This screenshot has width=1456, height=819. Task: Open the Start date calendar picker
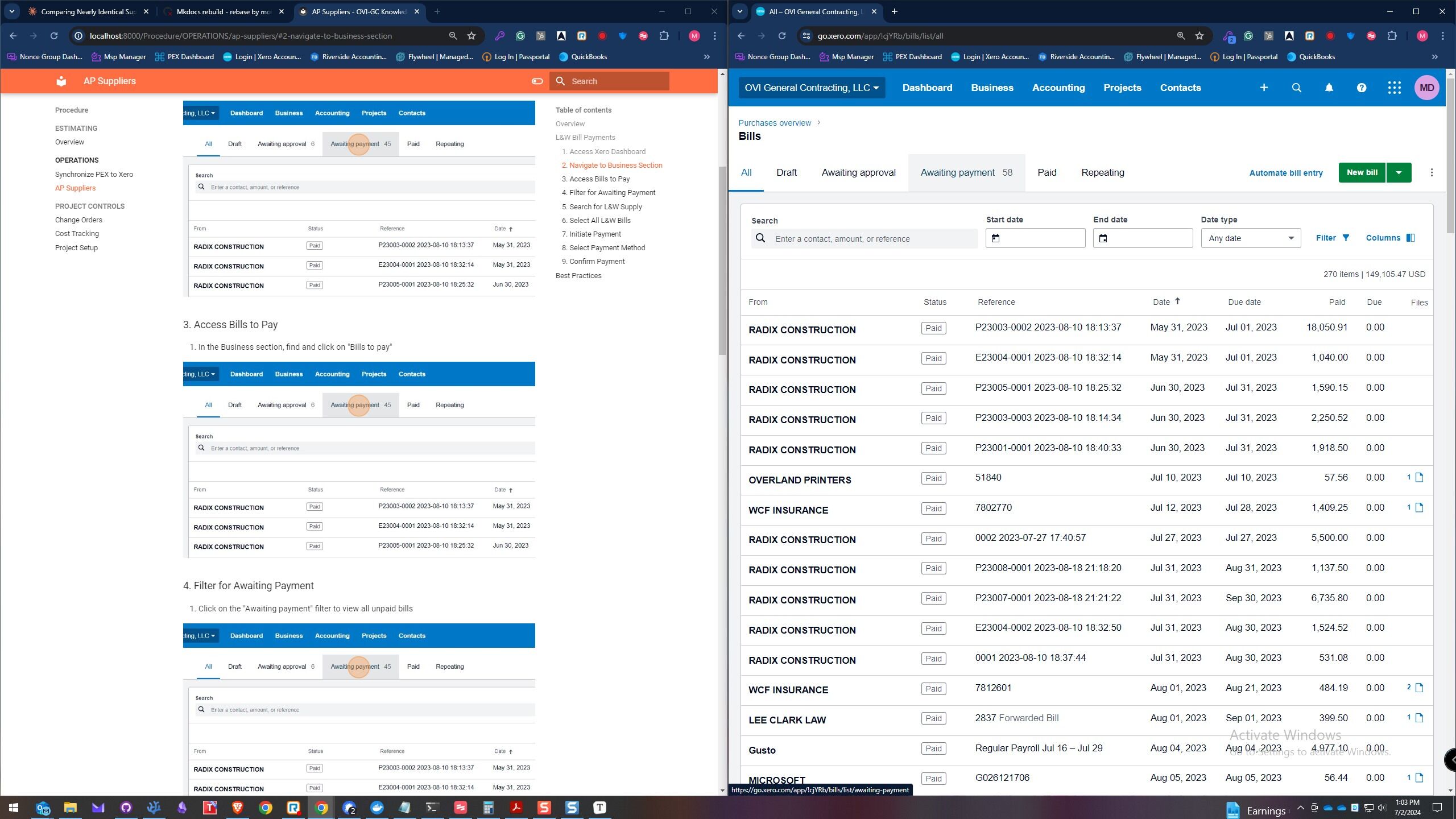coord(995,238)
